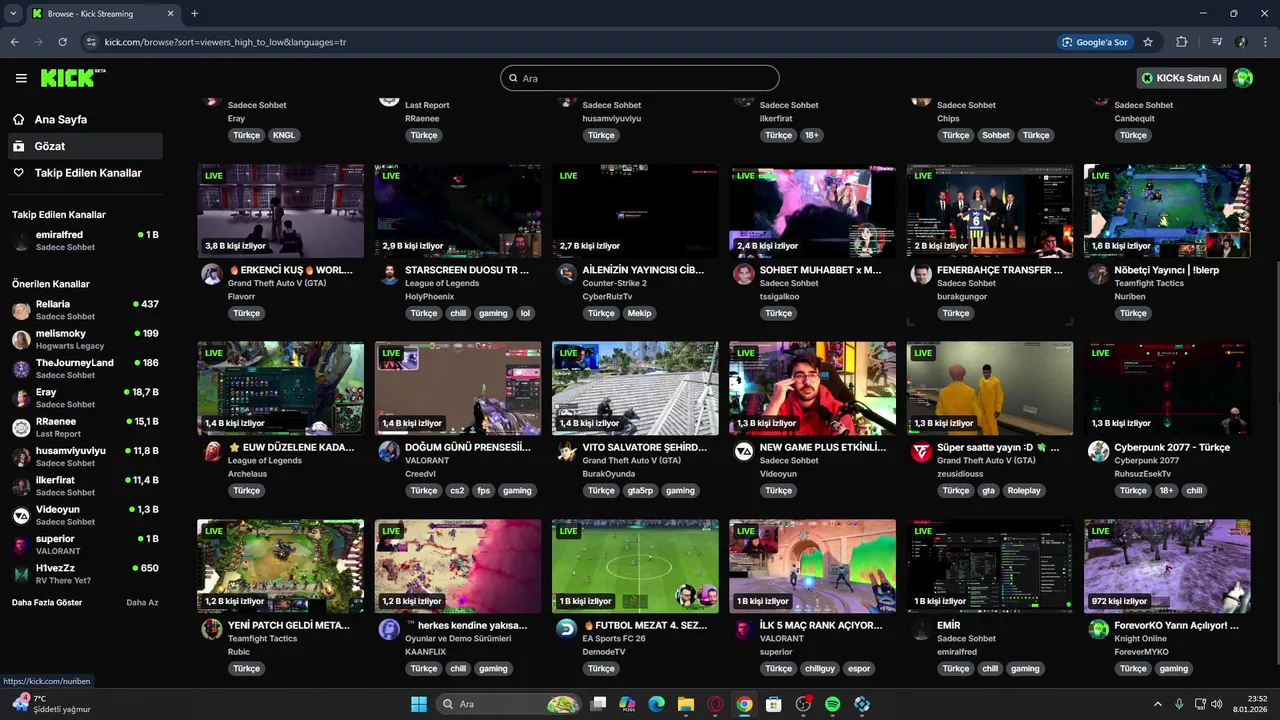Click Mekip tag under CyberRuizTv
The height and width of the screenshot is (720, 1280).
[x=638, y=313]
